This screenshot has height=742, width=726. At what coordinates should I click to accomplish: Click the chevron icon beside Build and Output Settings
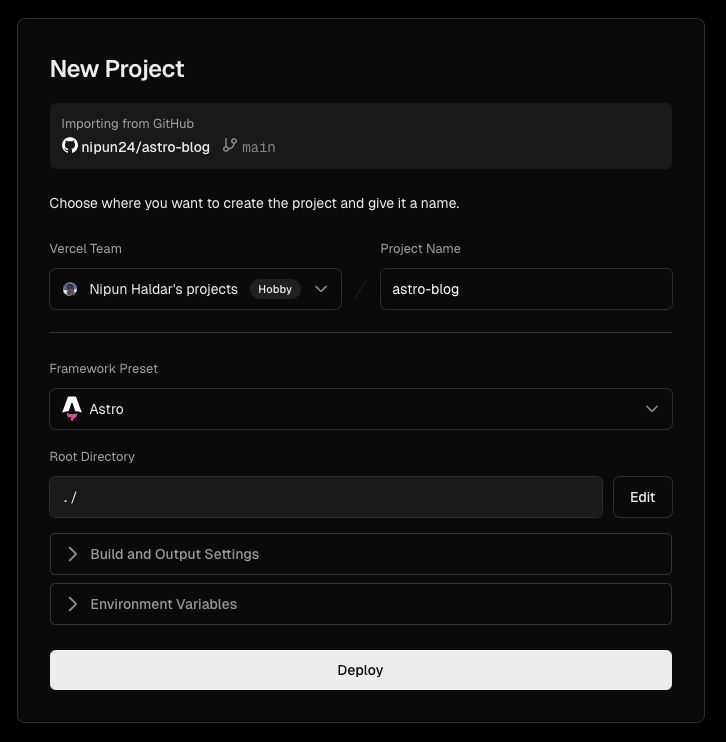[x=72, y=554]
